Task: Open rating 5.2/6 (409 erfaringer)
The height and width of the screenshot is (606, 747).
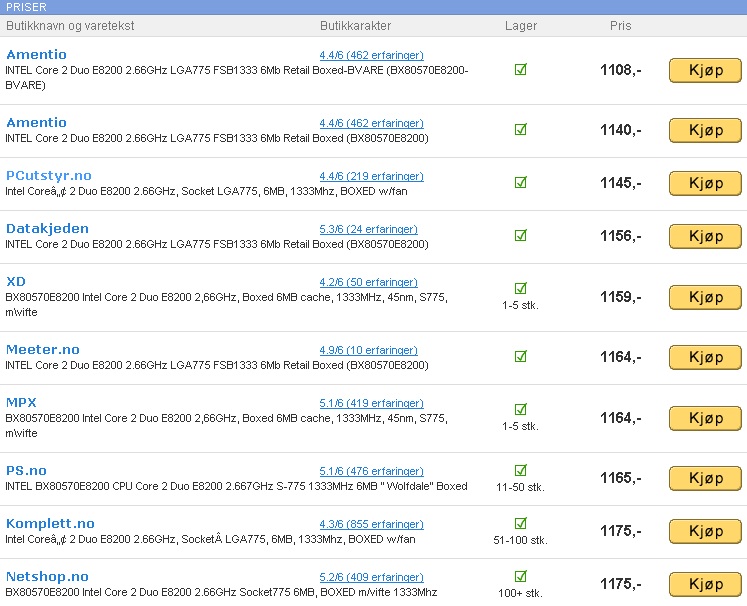Action: 372,577
